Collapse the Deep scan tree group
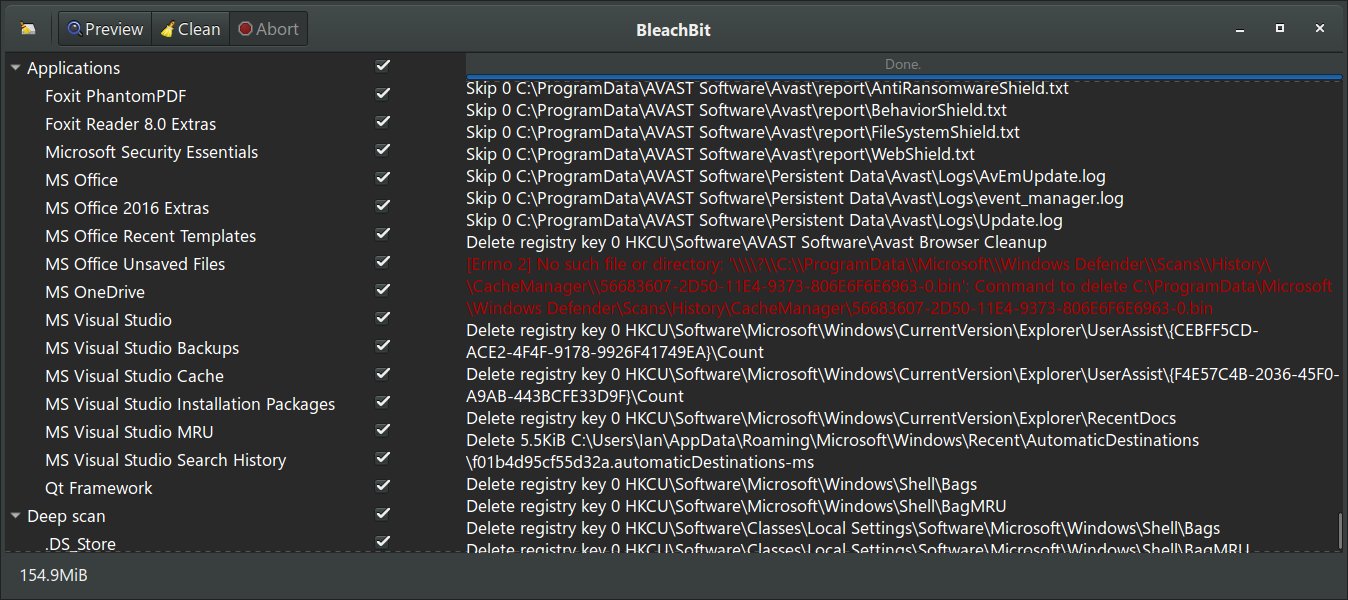This screenshot has width=1348, height=600. tap(16, 516)
